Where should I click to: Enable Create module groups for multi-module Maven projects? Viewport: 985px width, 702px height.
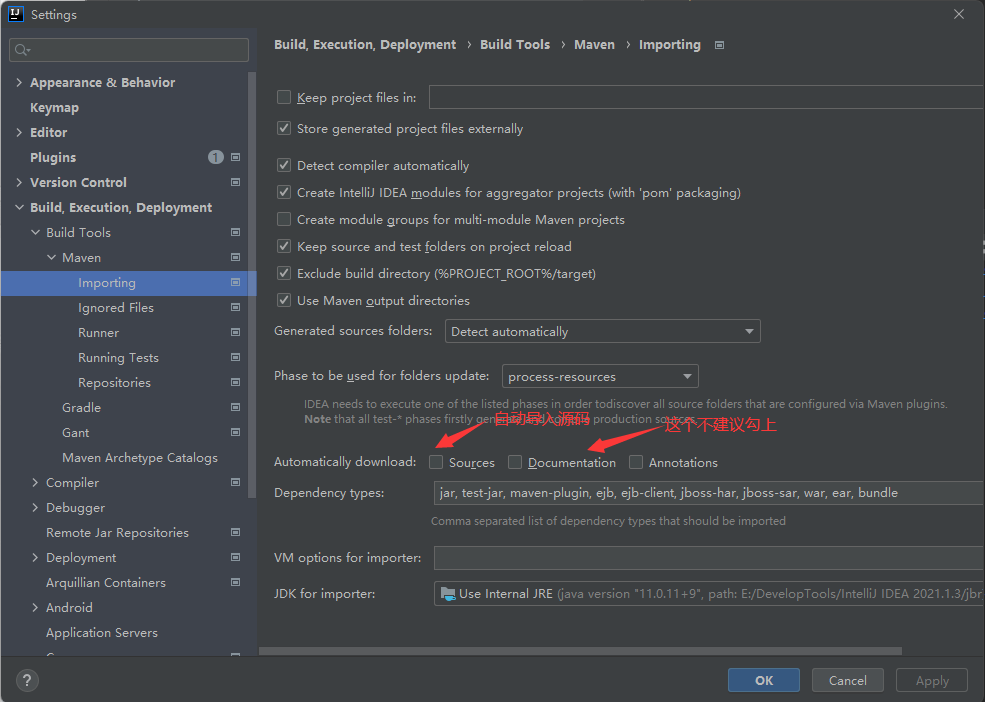tap(284, 219)
